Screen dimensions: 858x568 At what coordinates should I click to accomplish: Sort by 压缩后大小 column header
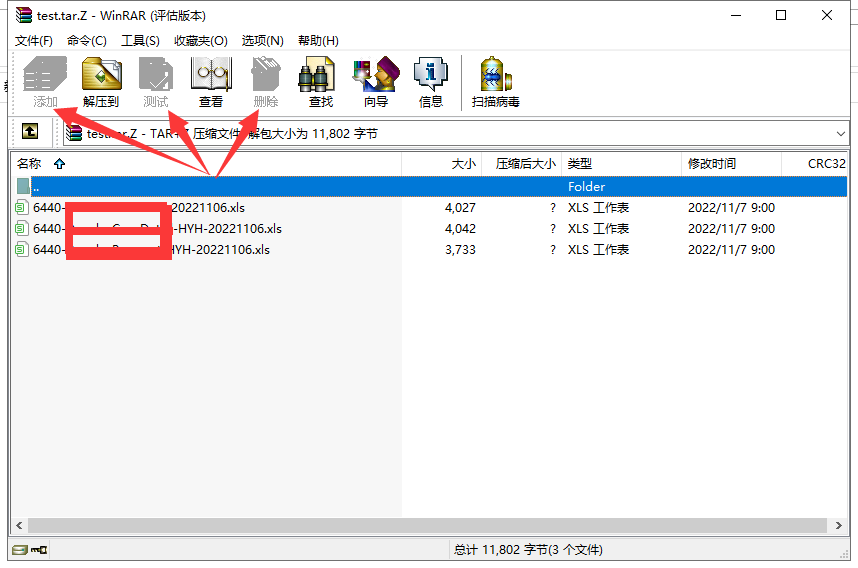point(521,164)
